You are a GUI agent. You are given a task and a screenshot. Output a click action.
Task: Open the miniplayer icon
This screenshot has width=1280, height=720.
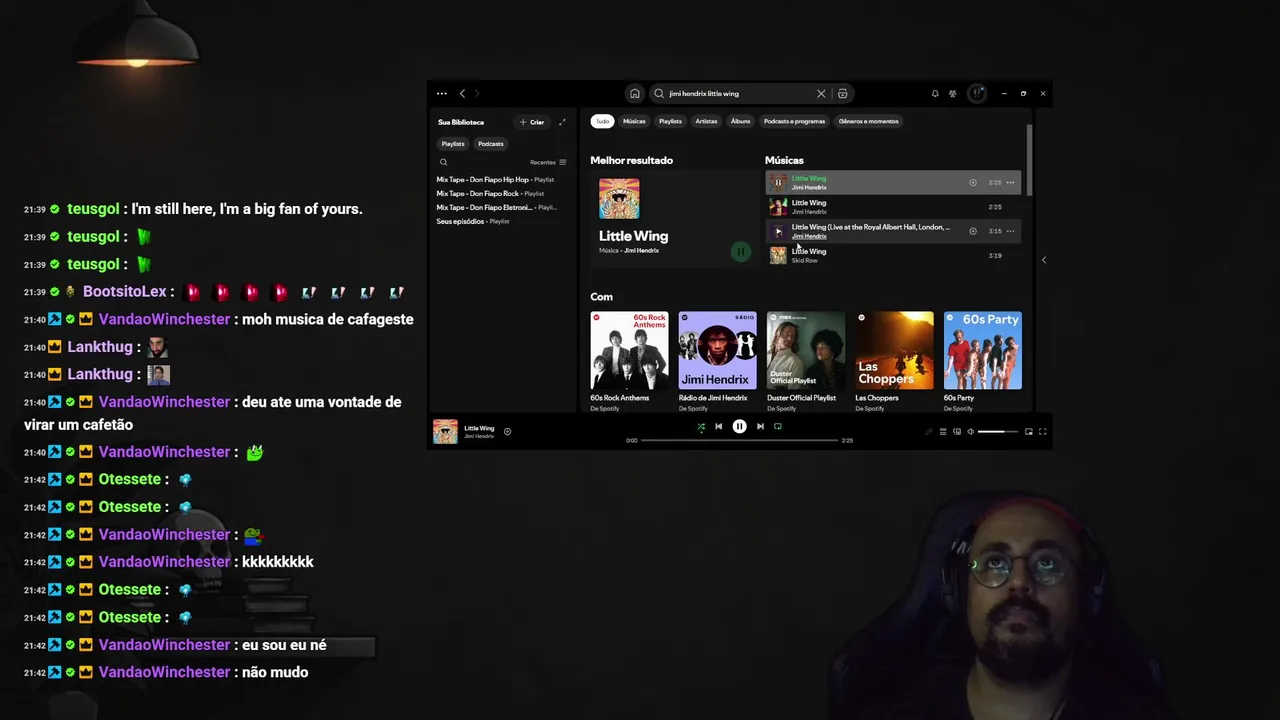(x=1028, y=432)
